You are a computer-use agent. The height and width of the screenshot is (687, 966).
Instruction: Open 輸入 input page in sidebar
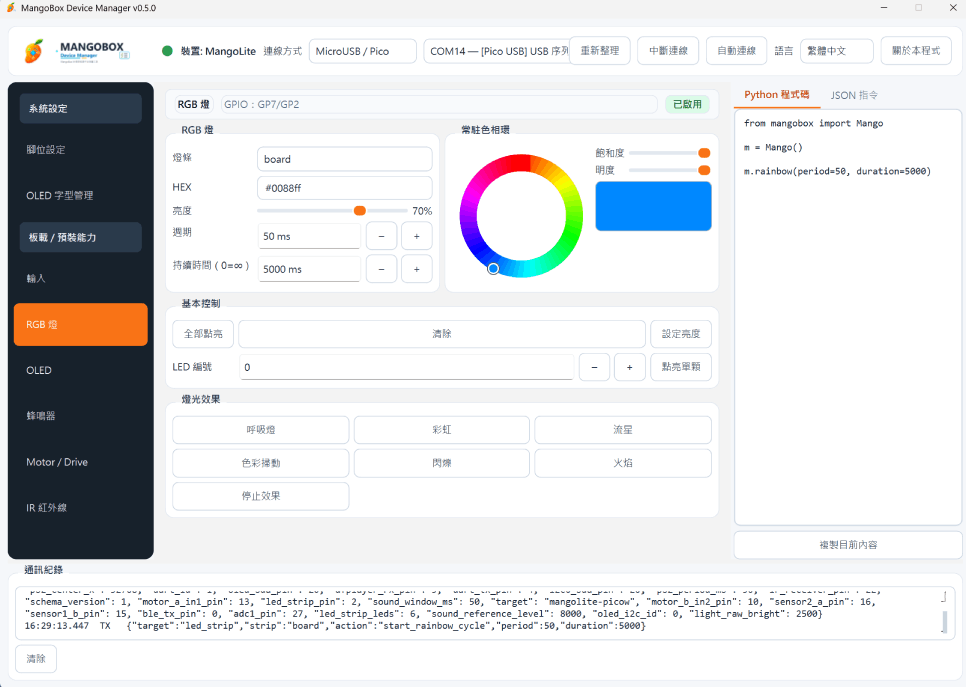[x=81, y=278]
